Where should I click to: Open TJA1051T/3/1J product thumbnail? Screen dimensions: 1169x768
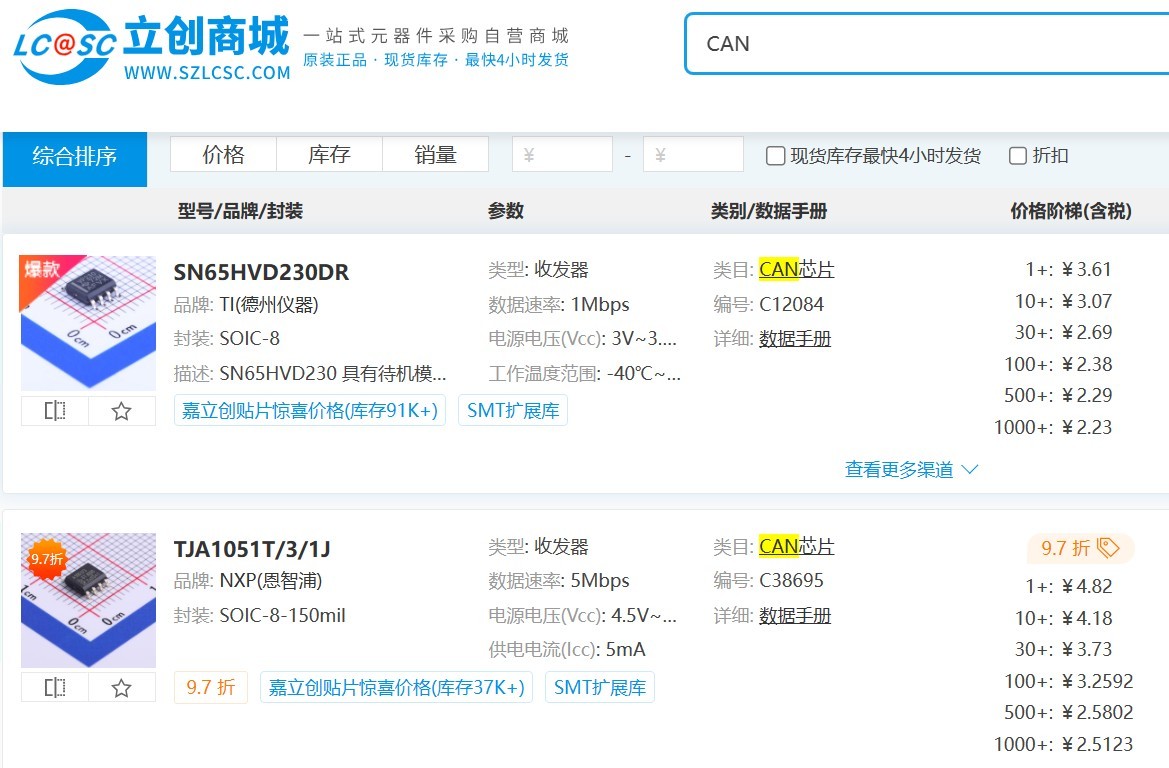(x=88, y=599)
